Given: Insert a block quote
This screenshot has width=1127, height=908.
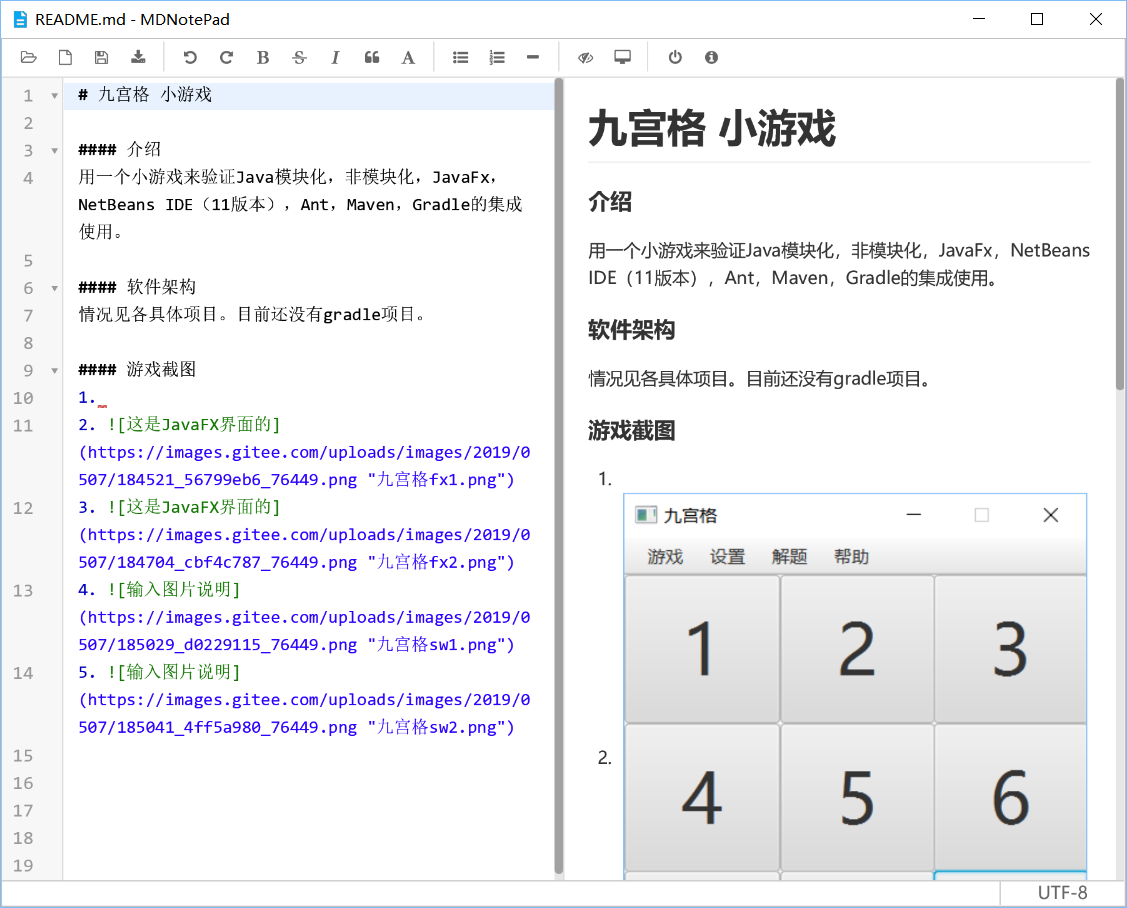Looking at the screenshot, I should click(372, 58).
